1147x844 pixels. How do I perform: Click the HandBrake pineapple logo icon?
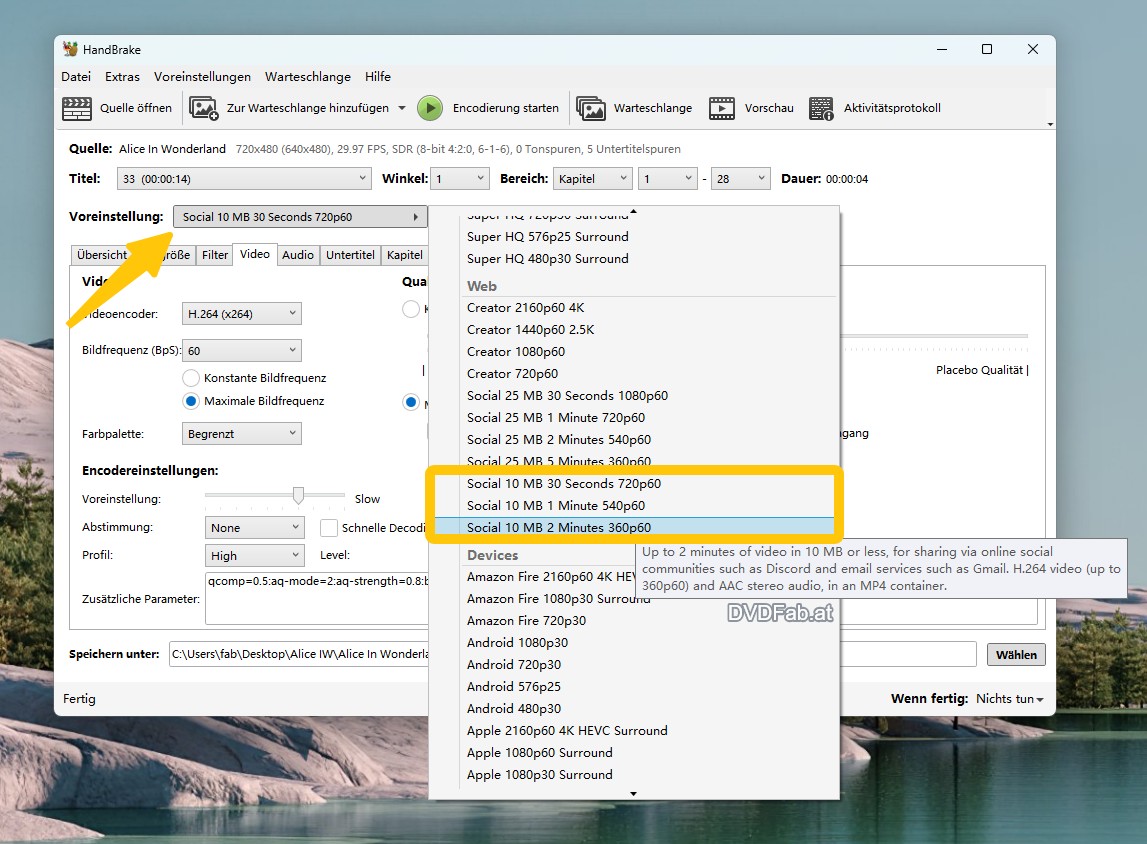(x=68, y=49)
